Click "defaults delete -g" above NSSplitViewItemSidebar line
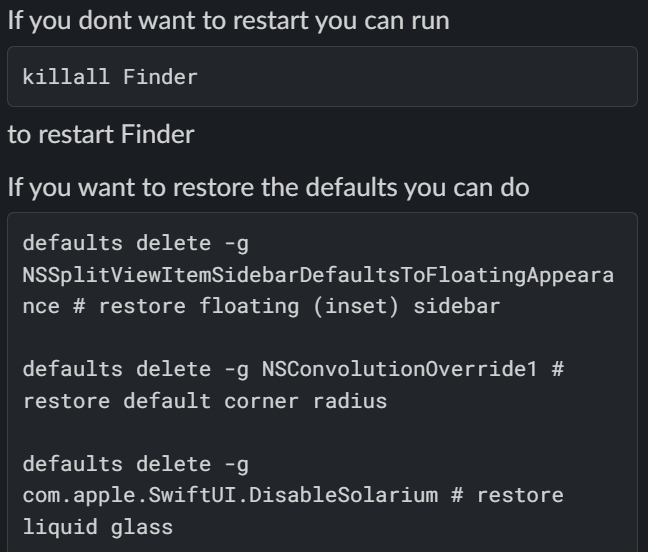Viewport: 648px width, 552px height. [x=136, y=243]
